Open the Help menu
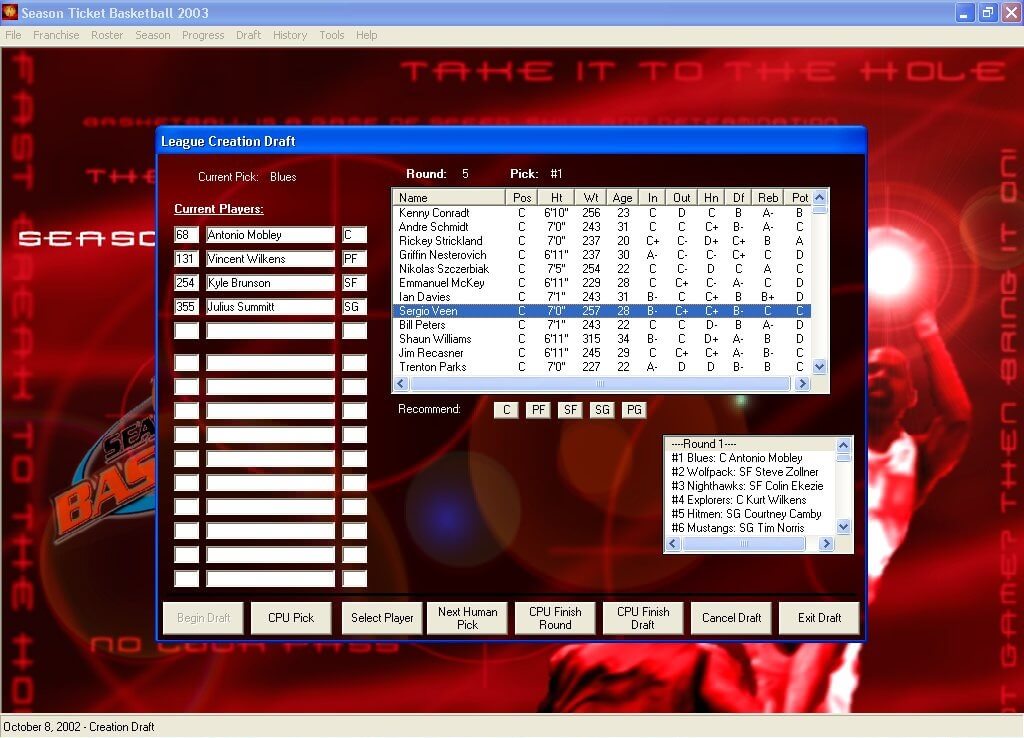The height and width of the screenshot is (738, 1024). [366, 35]
